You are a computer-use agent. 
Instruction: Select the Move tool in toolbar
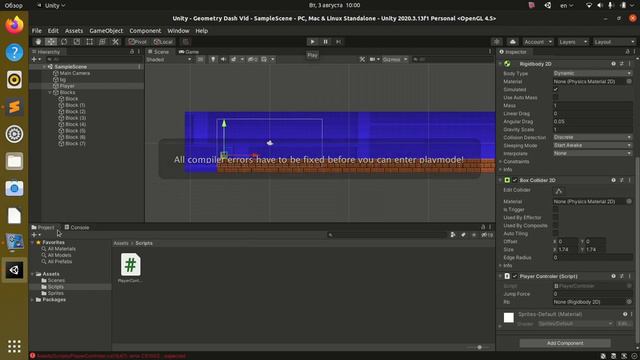[51, 42]
